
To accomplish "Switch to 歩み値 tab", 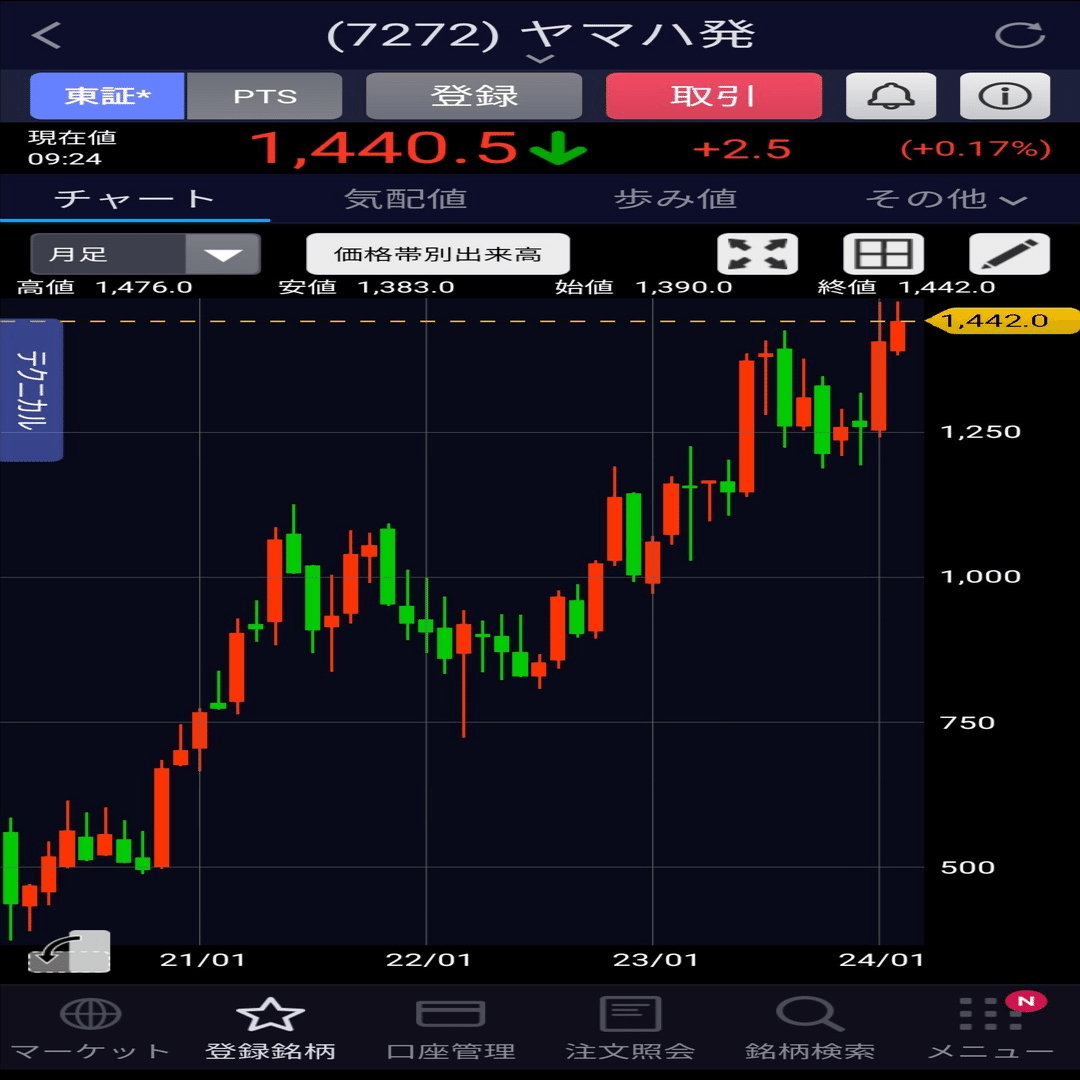I will 675,199.
